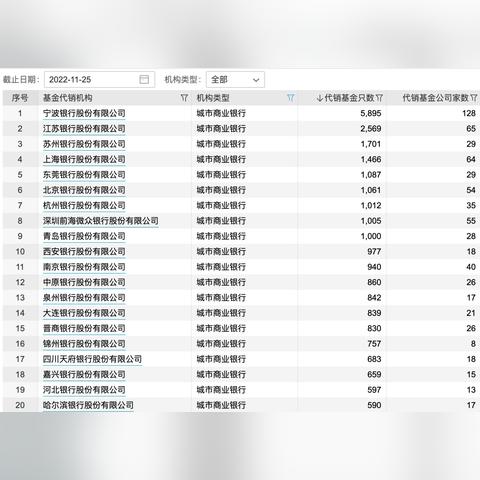Open 青岛银行股份有限公司 link
The width and height of the screenshot is (480, 480).
coord(84,236)
